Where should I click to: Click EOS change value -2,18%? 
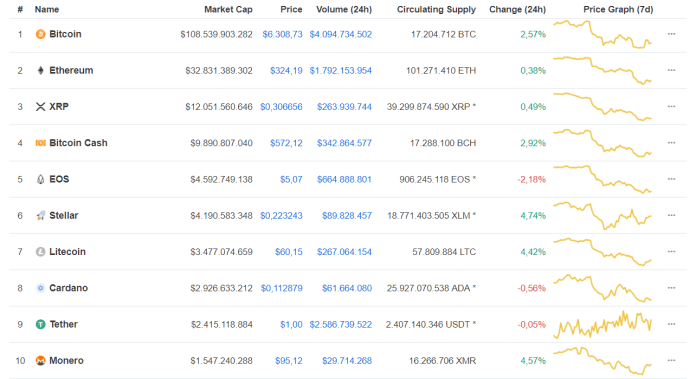click(x=531, y=179)
